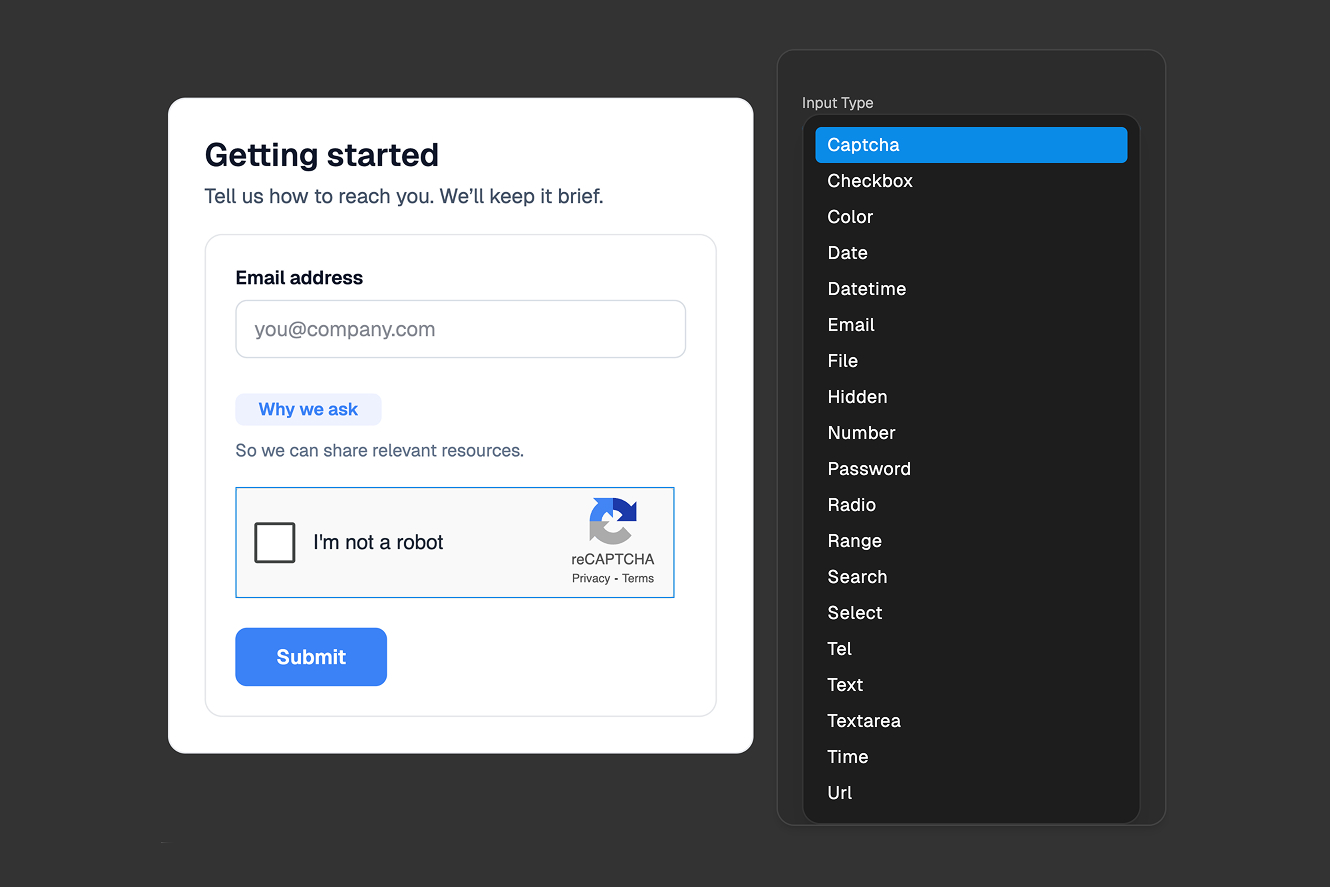Select Range in the Input Type list
Image resolution: width=1330 pixels, height=887 pixels.
[971, 541]
